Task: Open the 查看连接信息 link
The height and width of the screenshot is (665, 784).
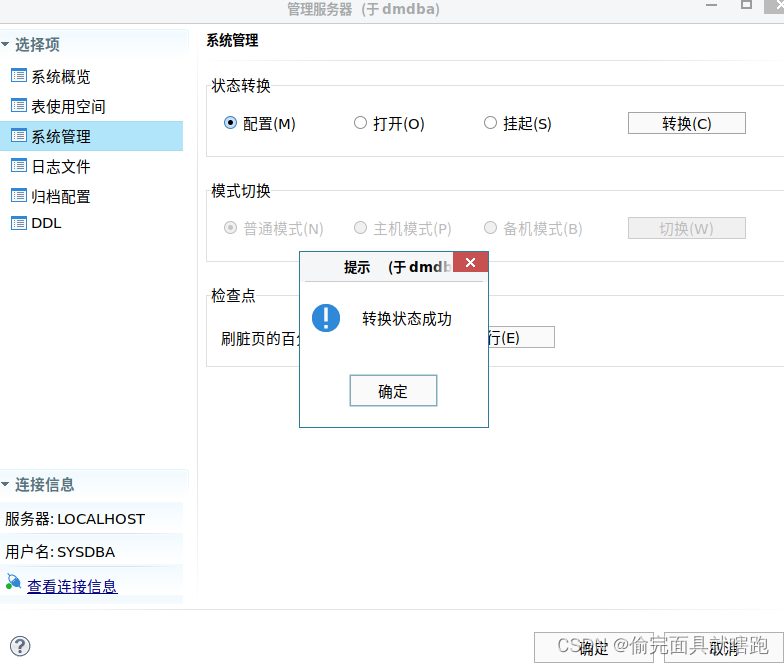Action: (x=72, y=586)
